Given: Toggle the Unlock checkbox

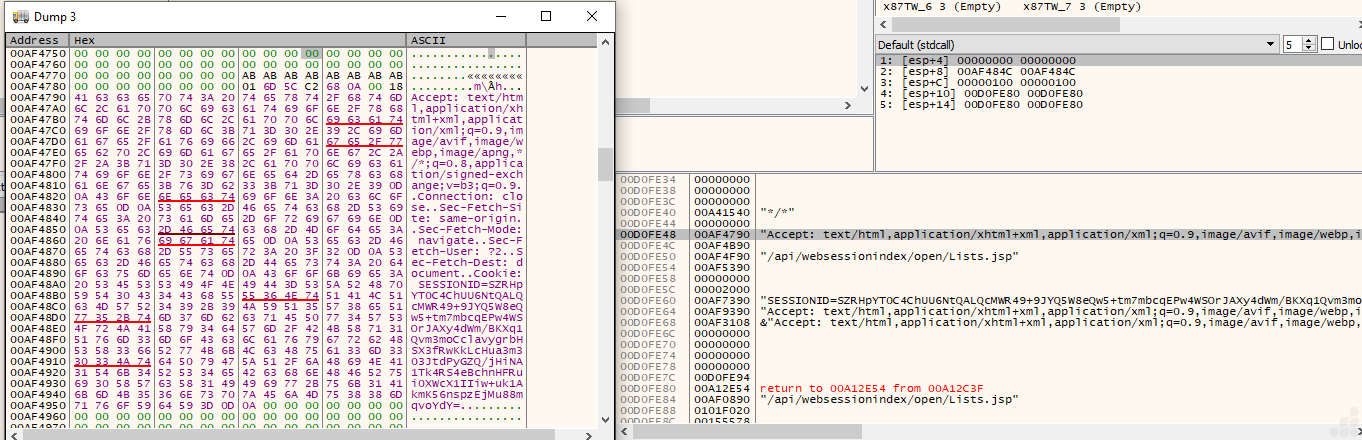Looking at the screenshot, I should (1327, 45).
